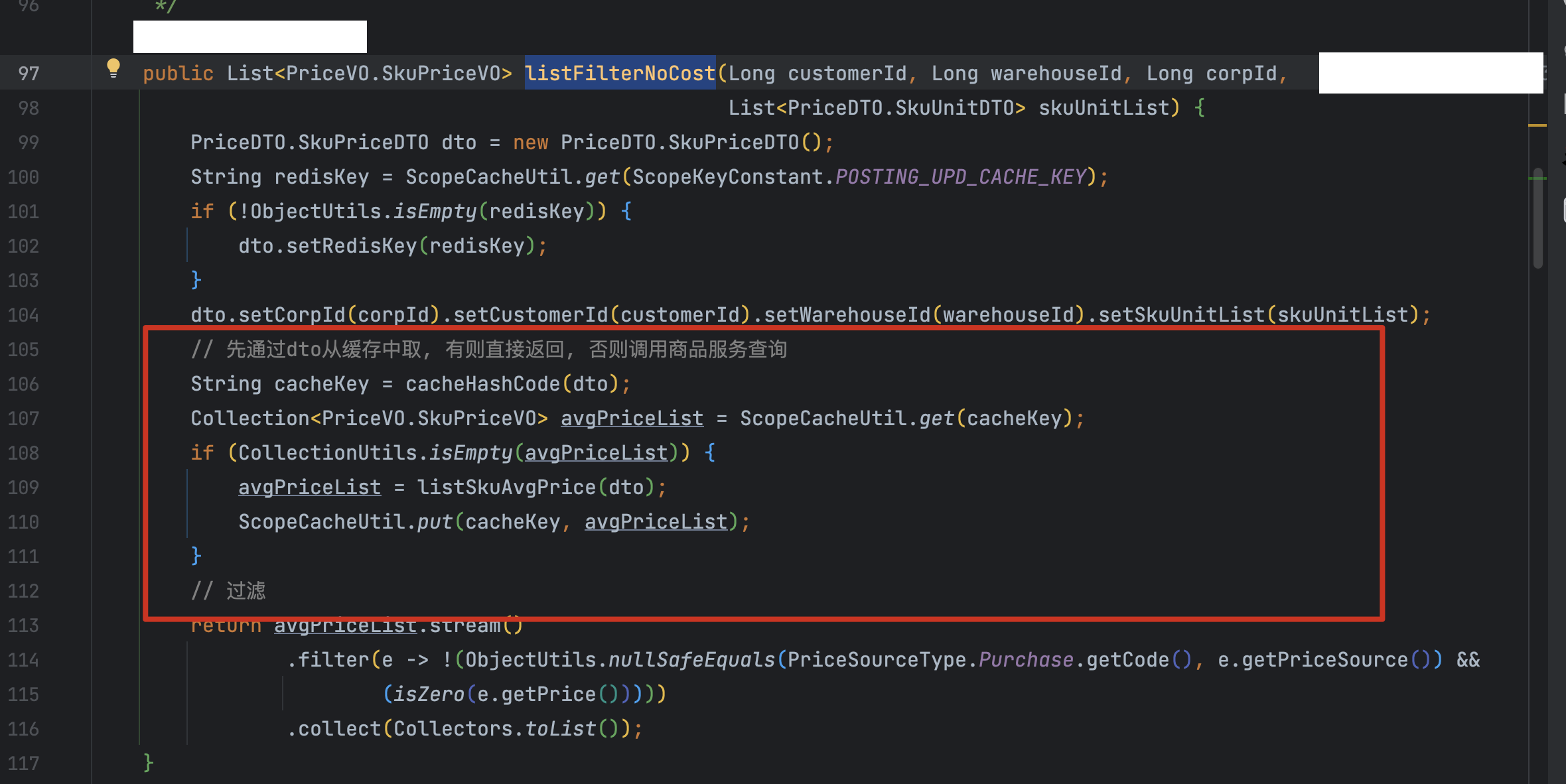The height and width of the screenshot is (784, 1566).
Task: Click the cacheHashCode method call
Action: point(482,384)
